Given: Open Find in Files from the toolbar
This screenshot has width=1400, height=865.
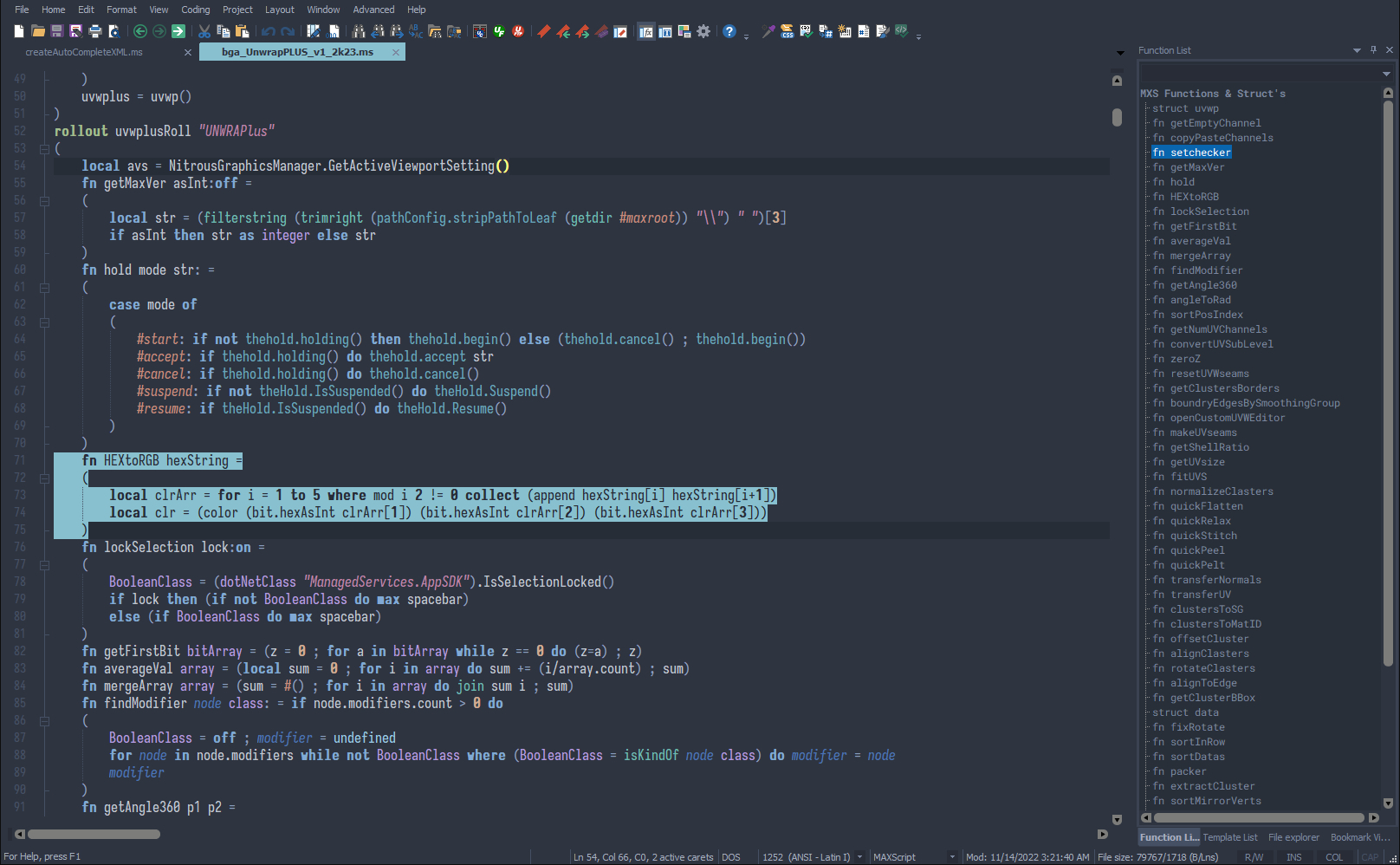Looking at the screenshot, I should tap(435, 31).
